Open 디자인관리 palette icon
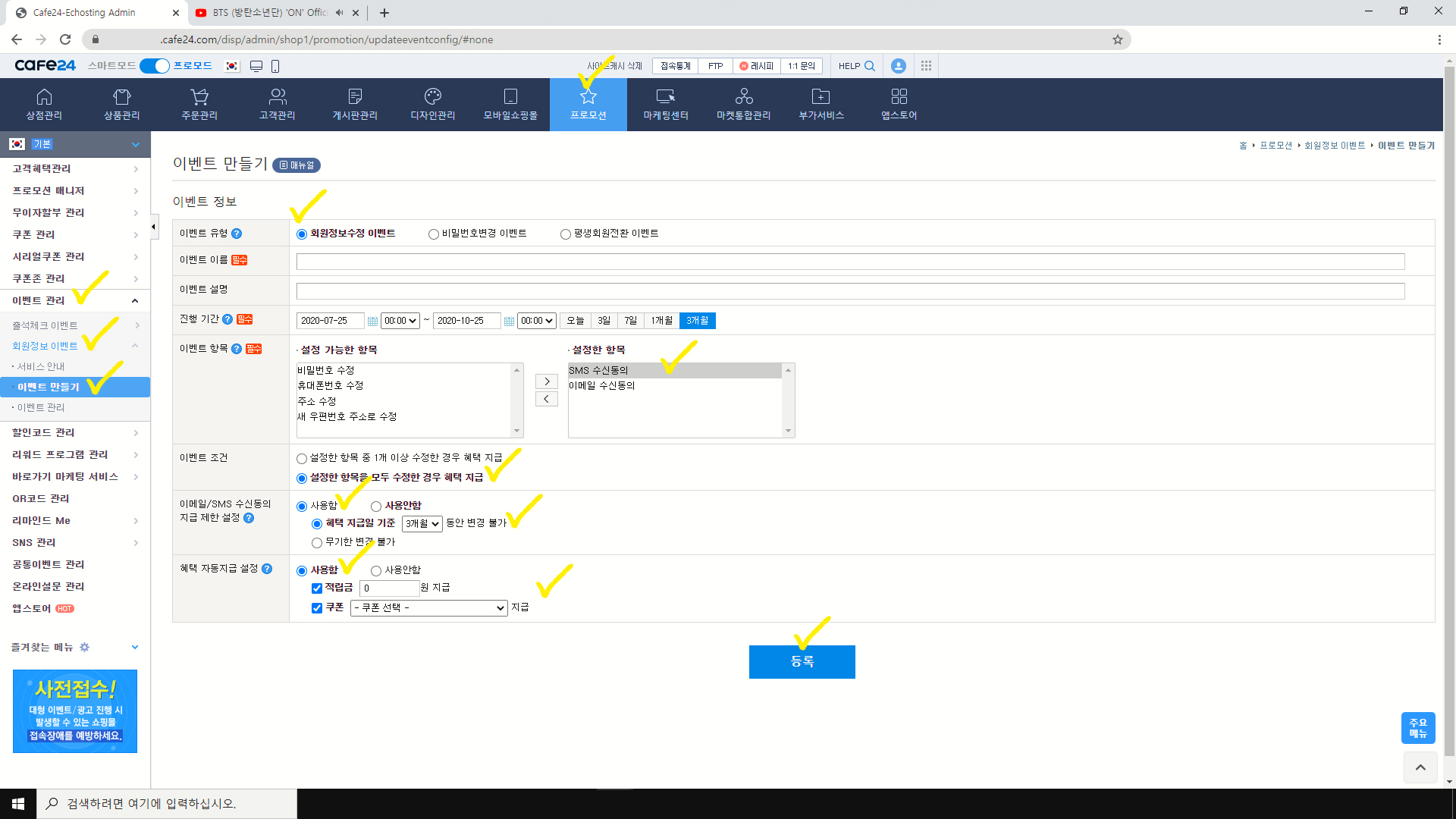 pyautogui.click(x=432, y=97)
